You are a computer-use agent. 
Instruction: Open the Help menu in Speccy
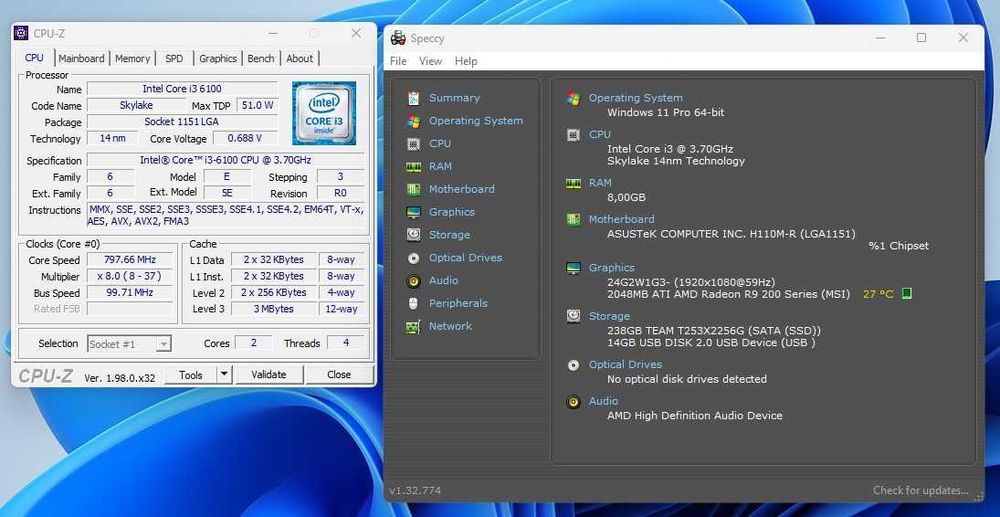pos(466,61)
